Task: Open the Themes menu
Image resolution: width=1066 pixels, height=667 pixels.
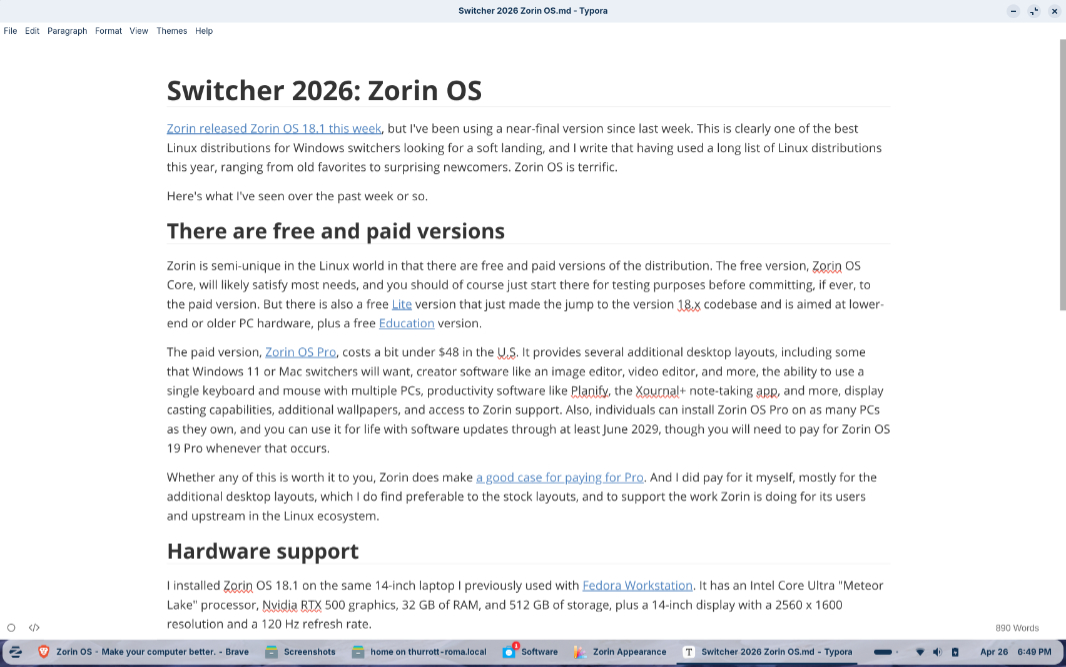Action: [x=171, y=31]
